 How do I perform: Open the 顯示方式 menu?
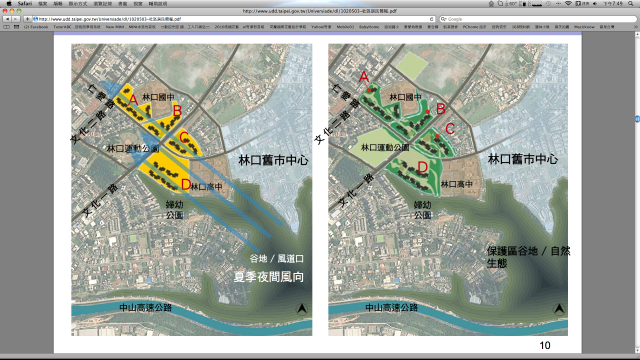[x=78, y=3]
